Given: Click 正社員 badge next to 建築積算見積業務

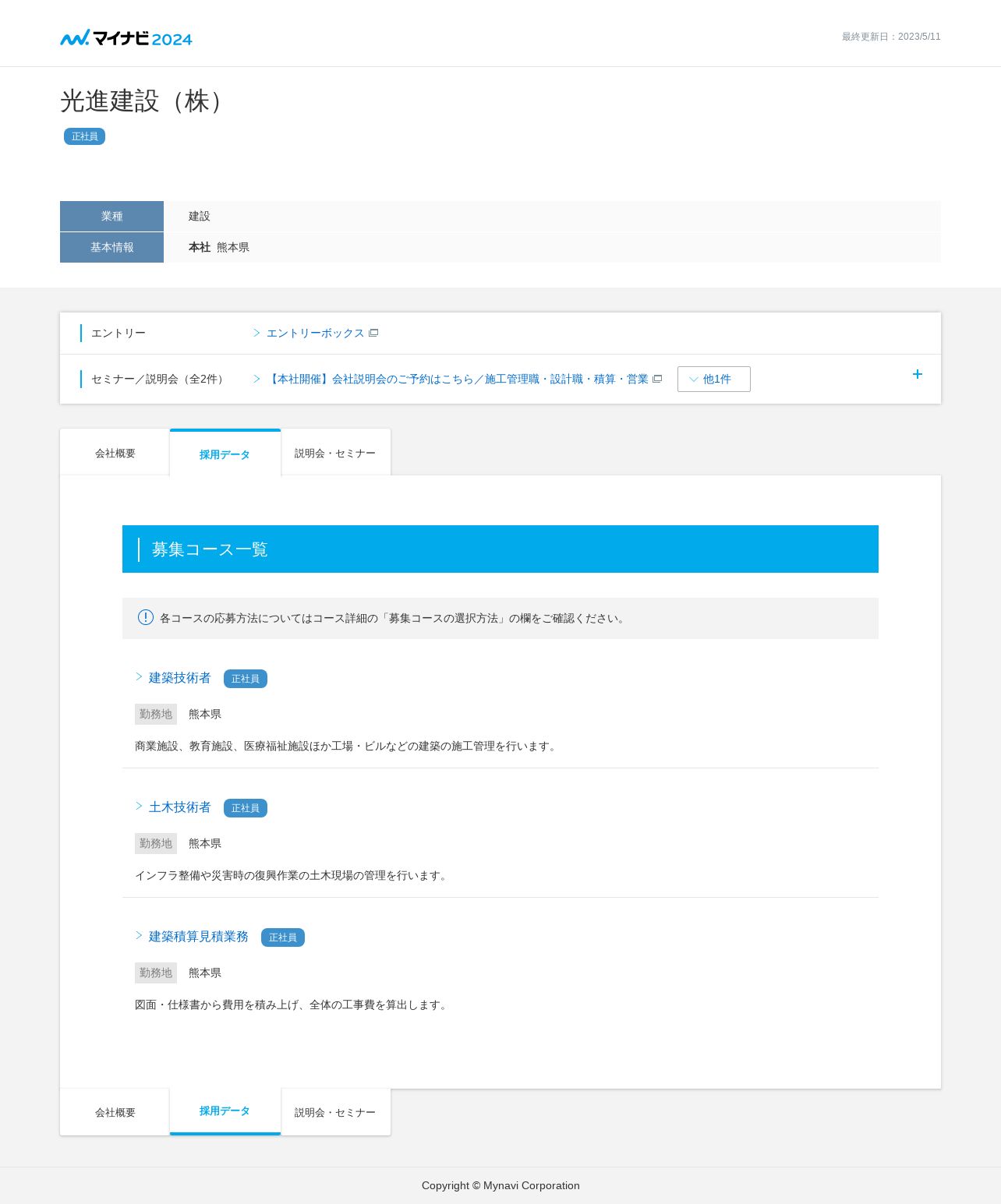Looking at the screenshot, I should 283,937.
